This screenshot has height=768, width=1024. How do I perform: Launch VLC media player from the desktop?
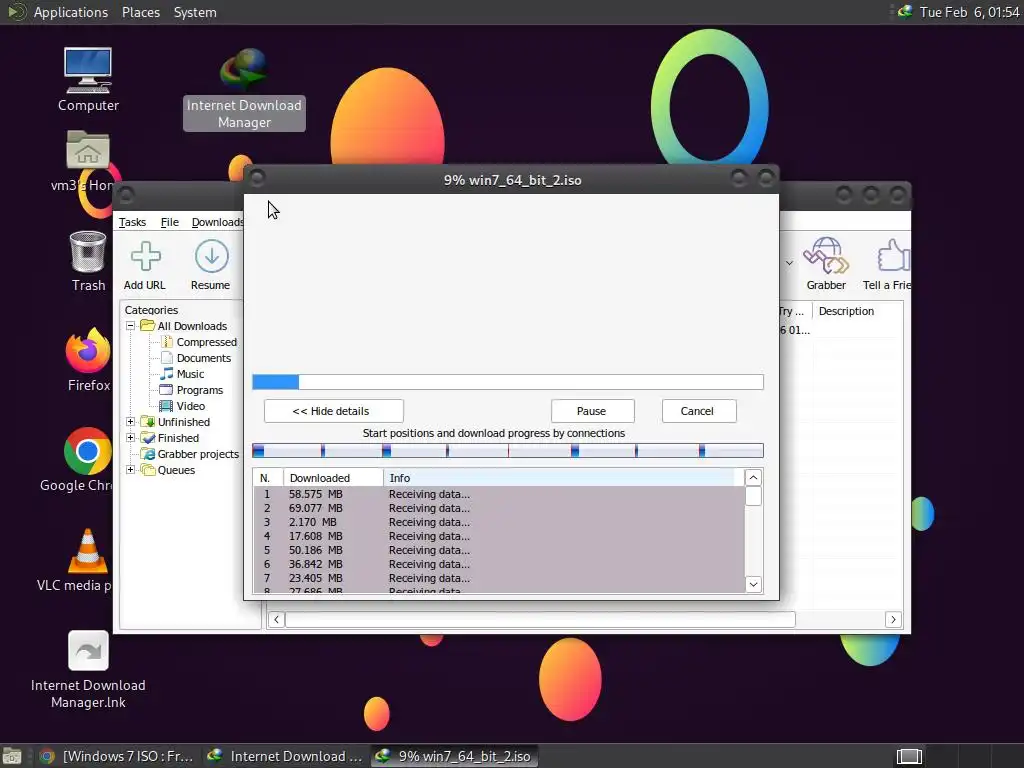(x=88, y=551)
